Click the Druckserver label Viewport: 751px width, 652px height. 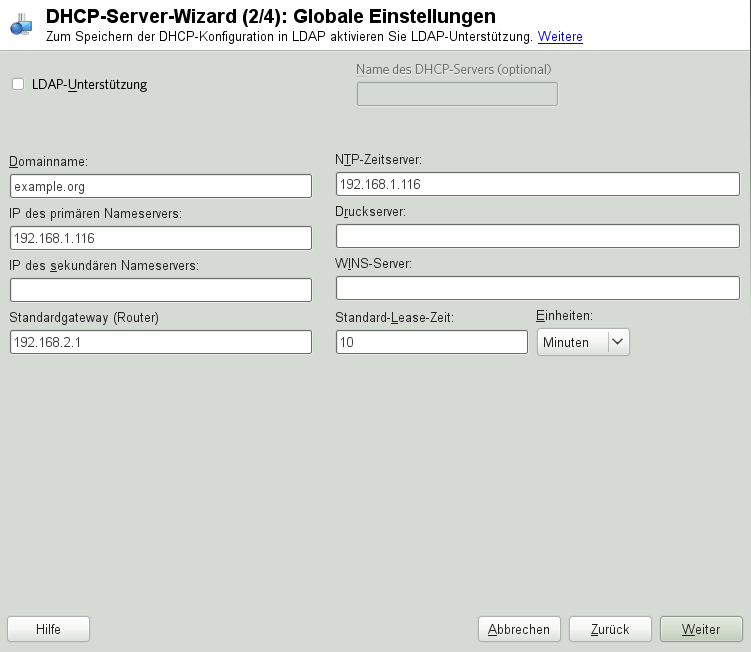pos(370,211)
